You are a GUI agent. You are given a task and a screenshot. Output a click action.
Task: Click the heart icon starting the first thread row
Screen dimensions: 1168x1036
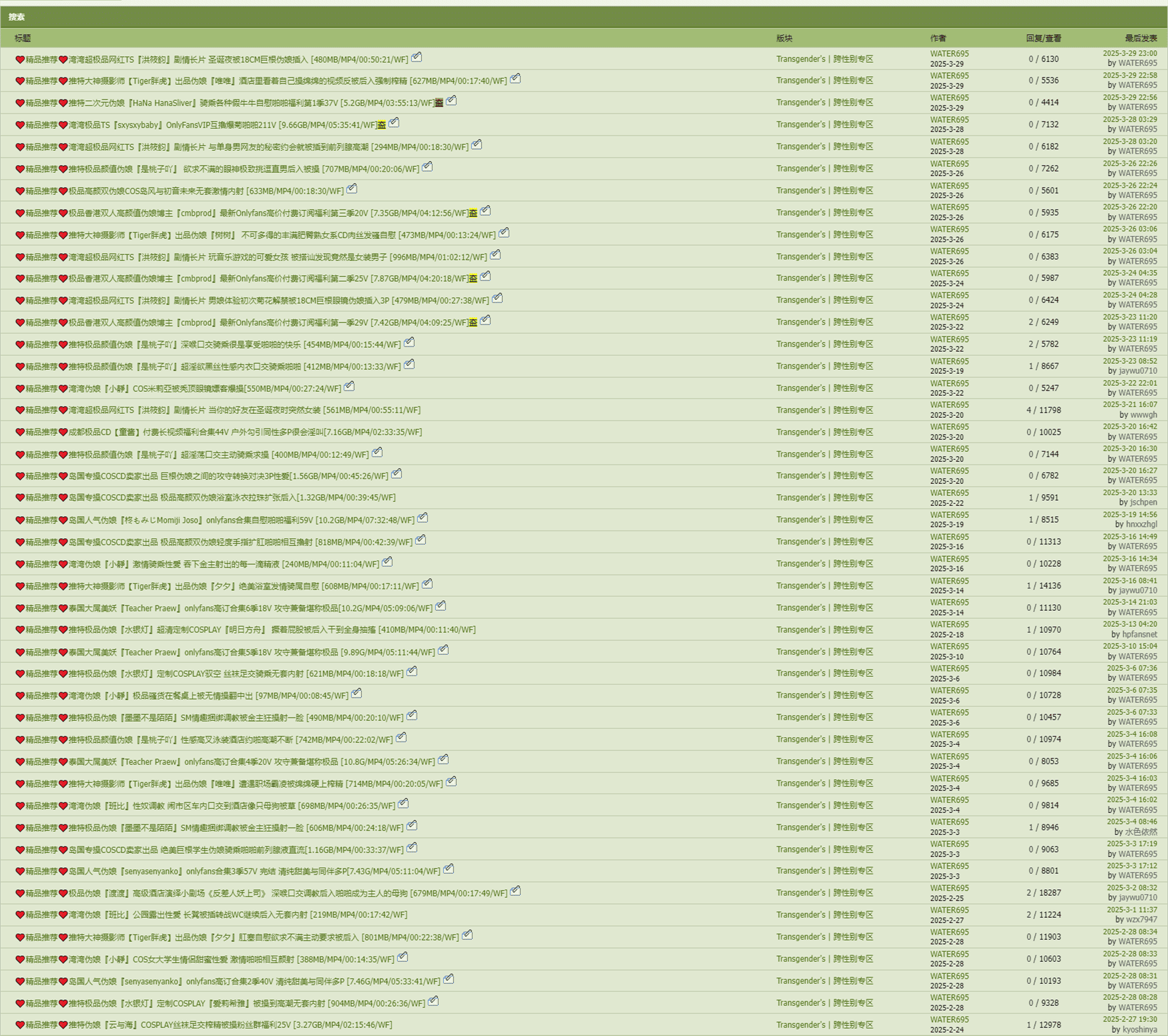(x=20, y=60)
